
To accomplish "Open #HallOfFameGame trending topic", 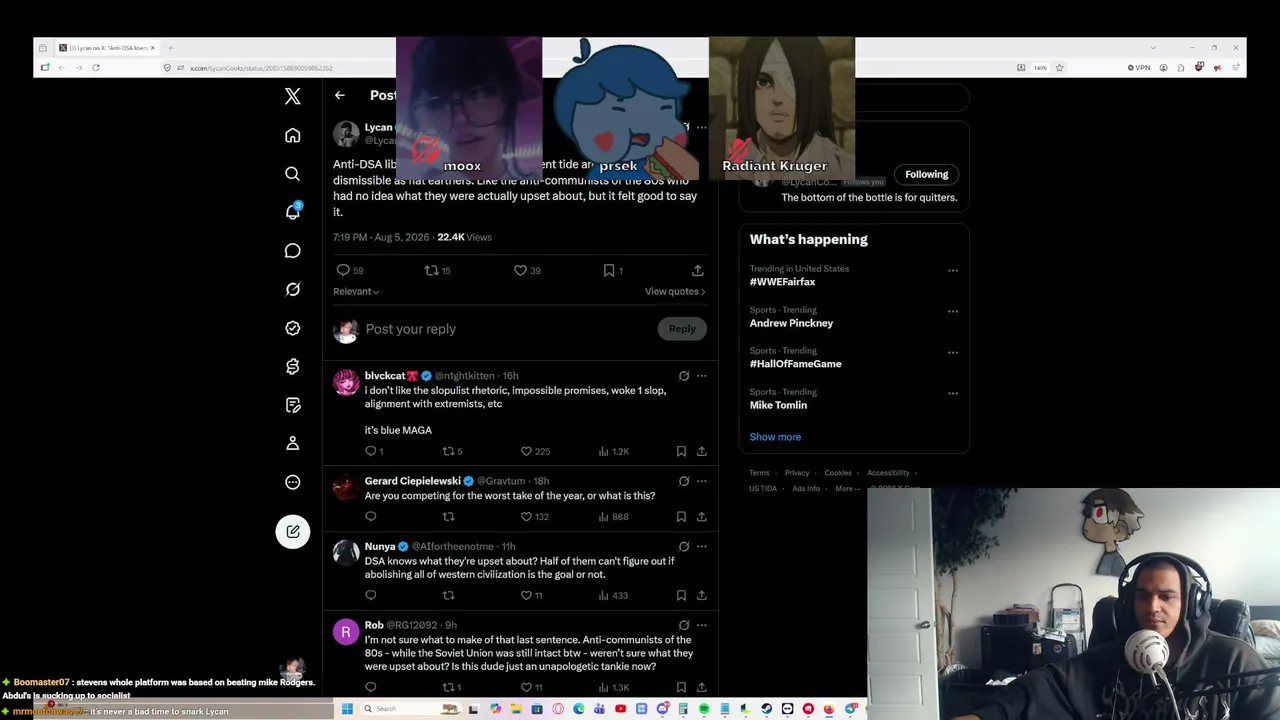I will (x=796, y=364).
